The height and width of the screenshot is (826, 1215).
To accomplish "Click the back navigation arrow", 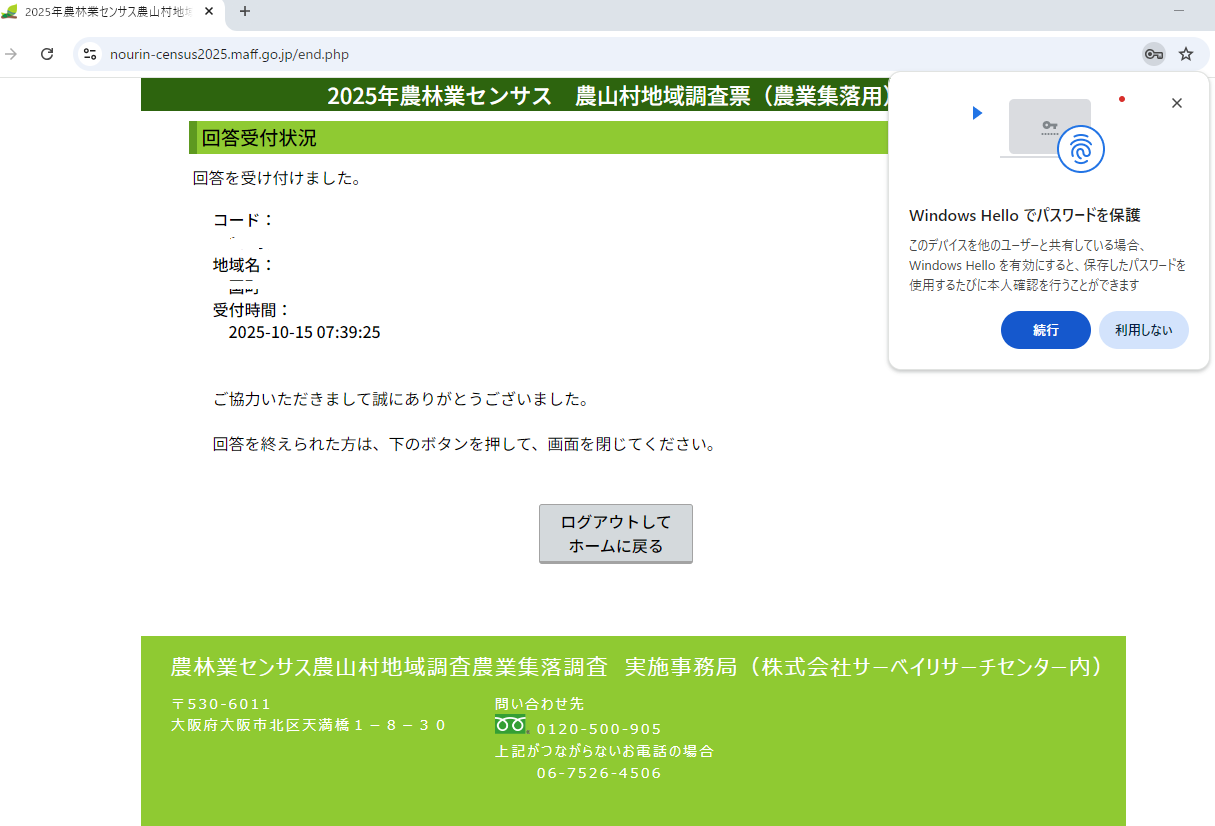I will pyautogui.click(x=10, y=55).
